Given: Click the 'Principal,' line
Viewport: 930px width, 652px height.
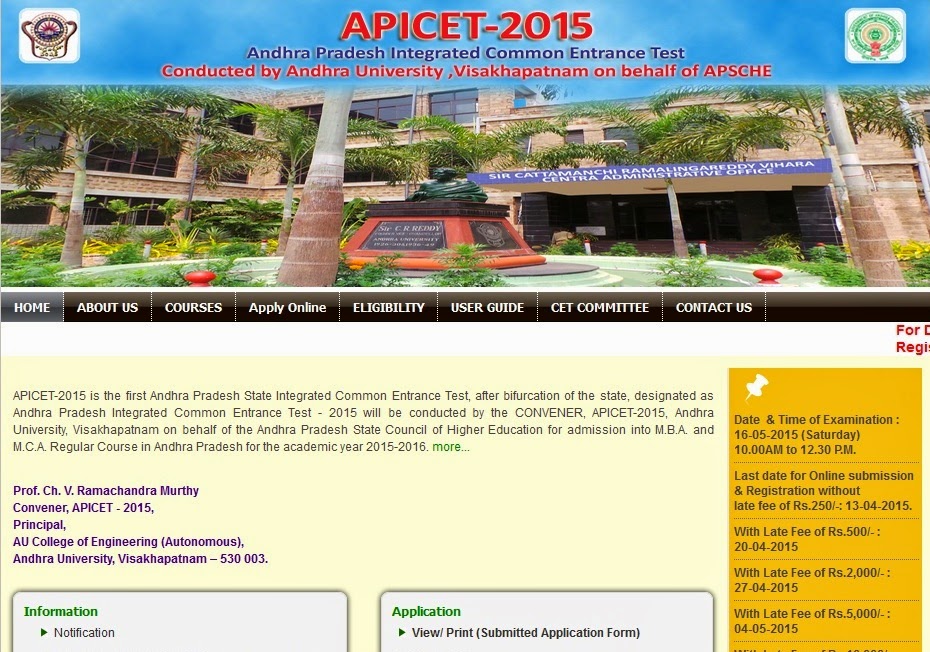Looking at the screenshot, I should coord(40,524).
